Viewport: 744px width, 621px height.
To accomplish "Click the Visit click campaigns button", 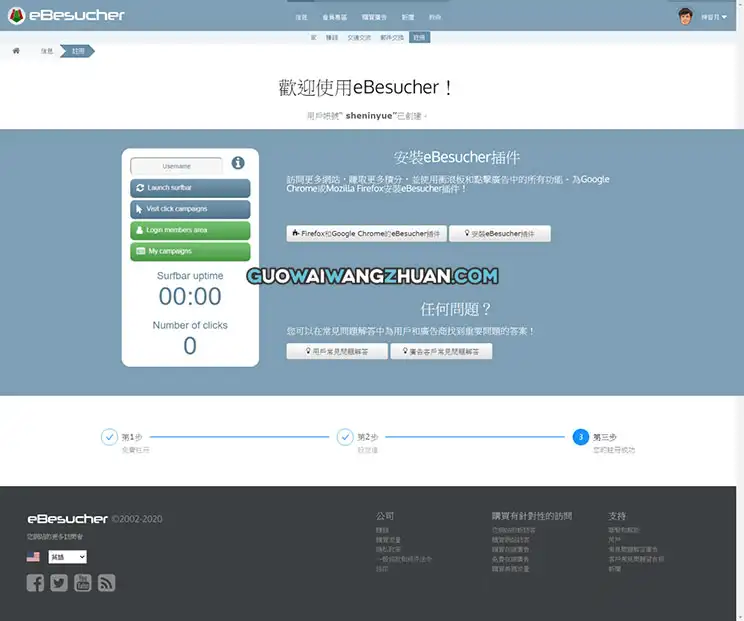I will (190, 209).
